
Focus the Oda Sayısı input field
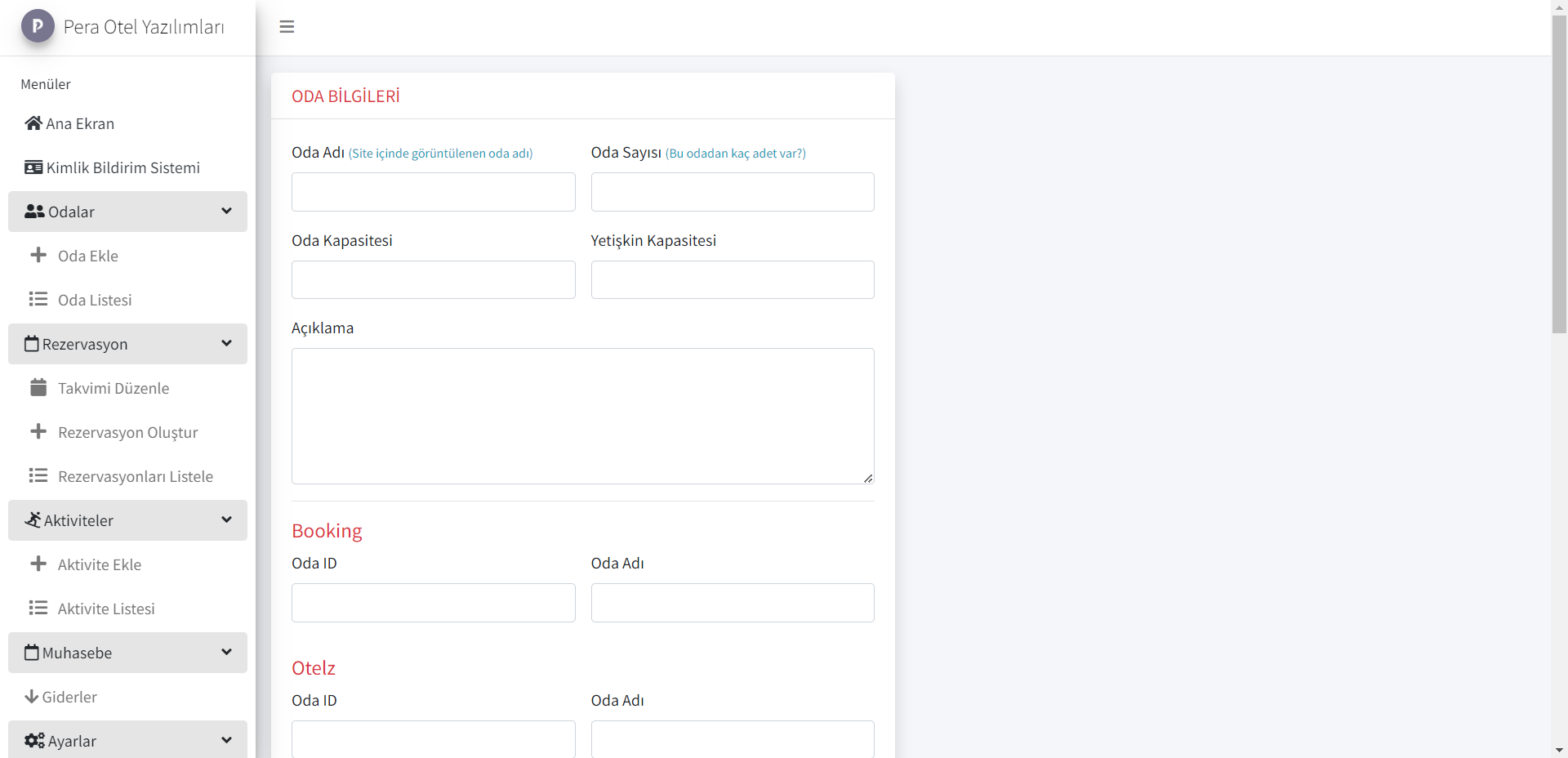pos(733,192)
